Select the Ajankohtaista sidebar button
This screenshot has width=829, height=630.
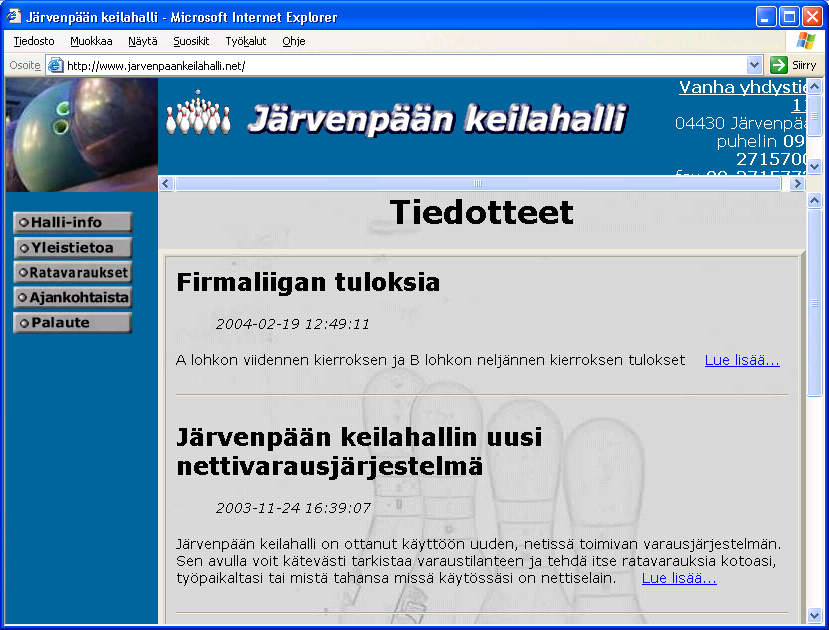click(x=73, y=297)
